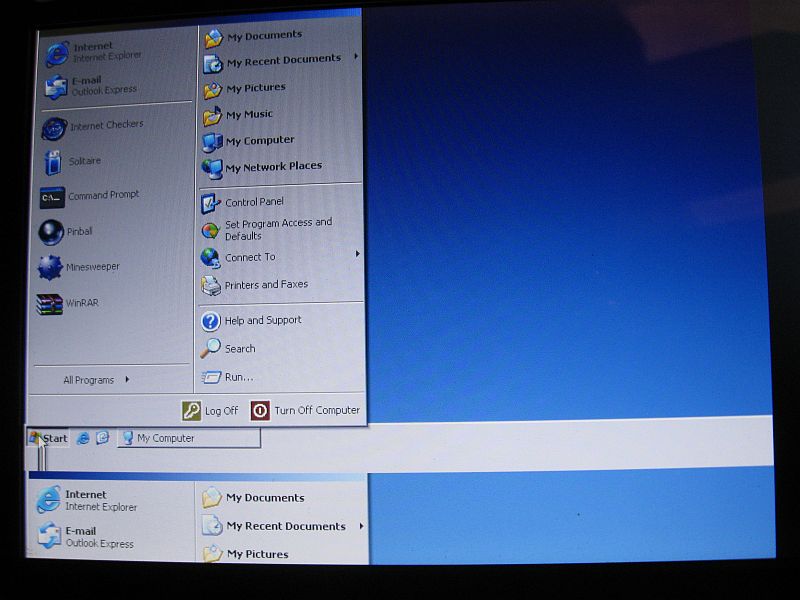Expand the All Programs submenu
The width and height of the screenshot is (800, 600).
click(x=97, y=380)
